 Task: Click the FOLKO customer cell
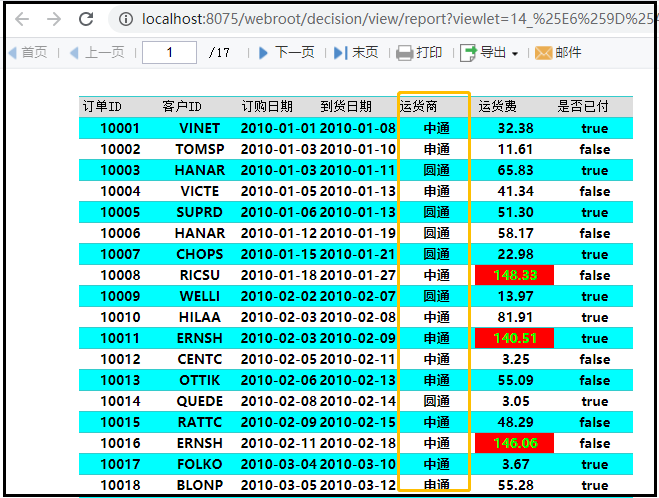(x=200, y=464)
